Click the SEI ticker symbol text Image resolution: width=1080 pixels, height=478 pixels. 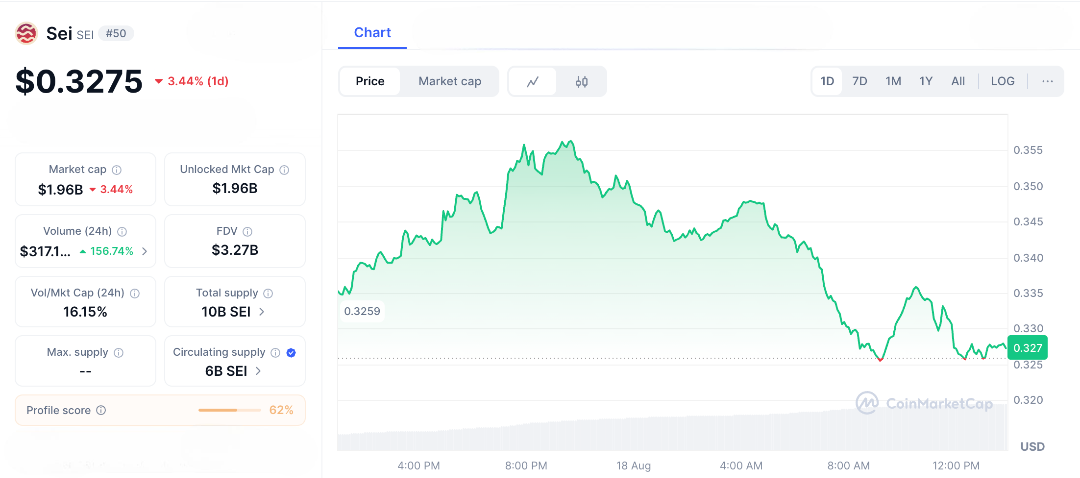point(85,34)
